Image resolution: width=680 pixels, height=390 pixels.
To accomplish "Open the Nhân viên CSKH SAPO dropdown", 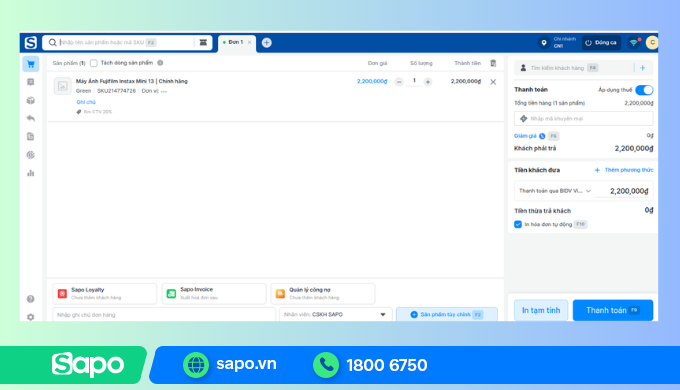I will click(x=336, y=315).
